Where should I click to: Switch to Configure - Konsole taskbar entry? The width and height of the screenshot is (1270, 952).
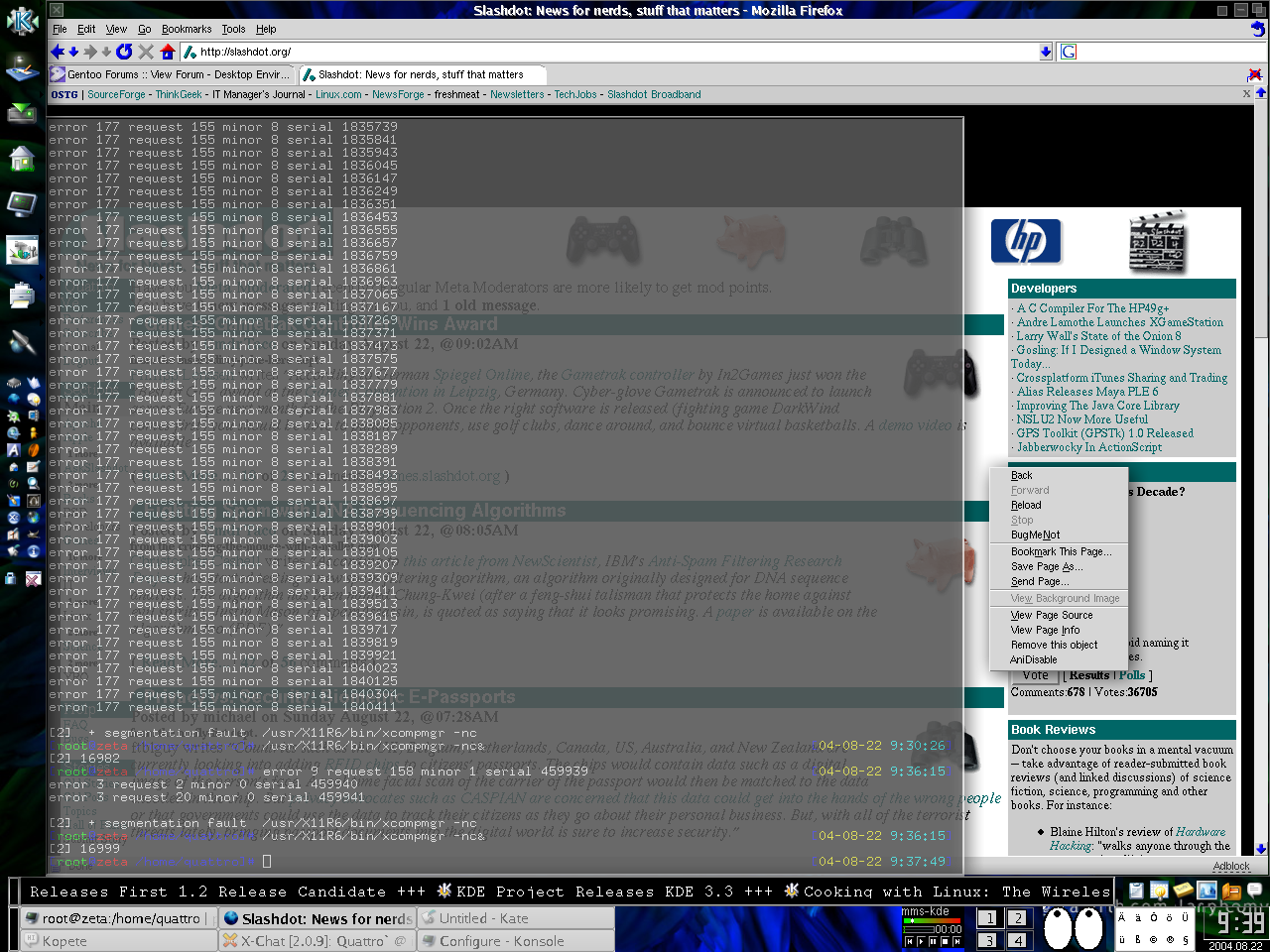click(x=514, y=941)
